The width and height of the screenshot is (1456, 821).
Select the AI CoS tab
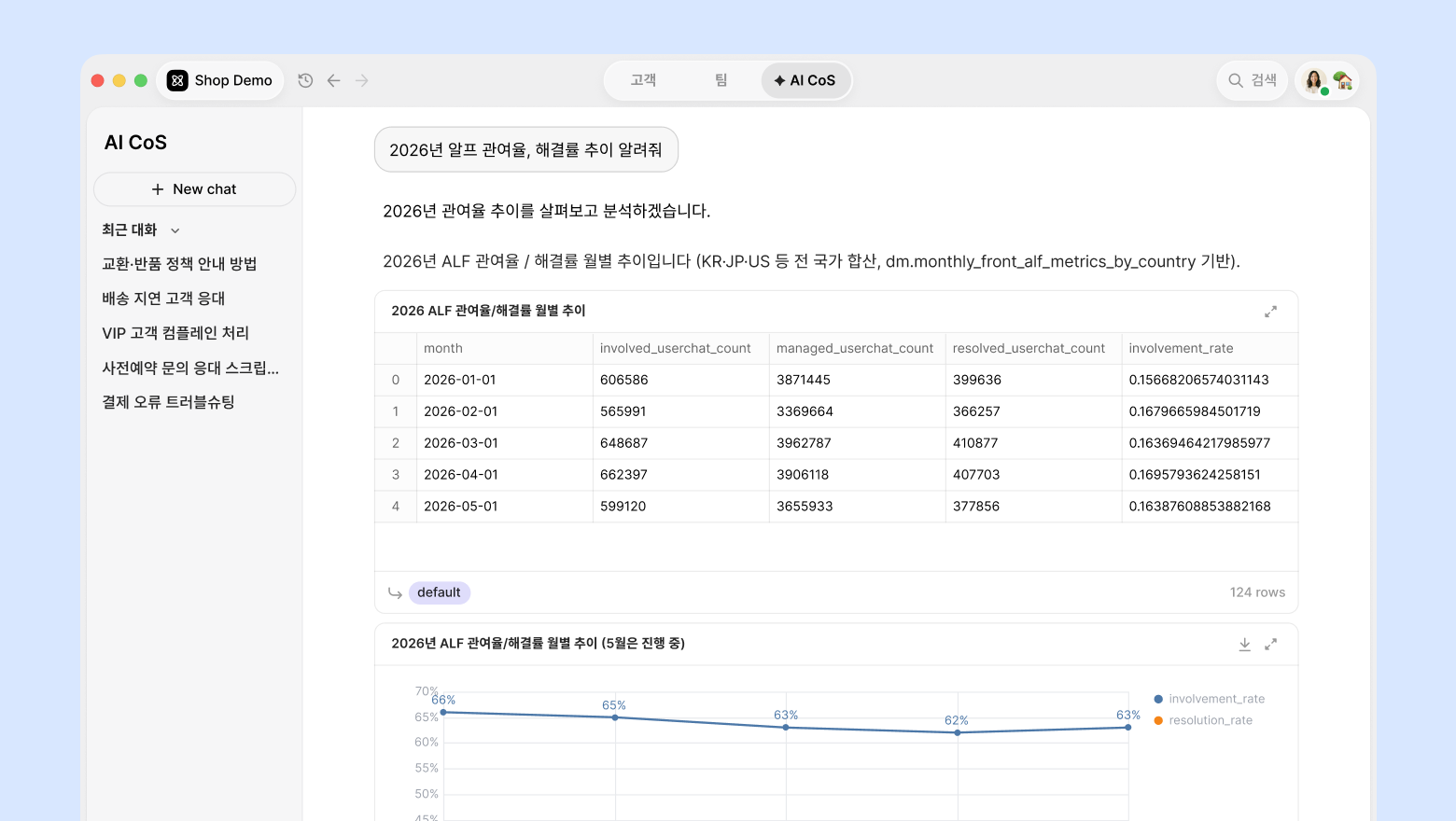[x=805, y=80]
